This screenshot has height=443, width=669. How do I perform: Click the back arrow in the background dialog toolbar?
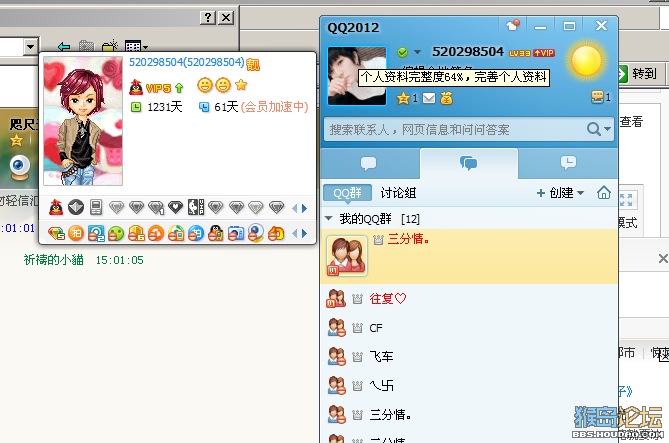coord(64,46)
